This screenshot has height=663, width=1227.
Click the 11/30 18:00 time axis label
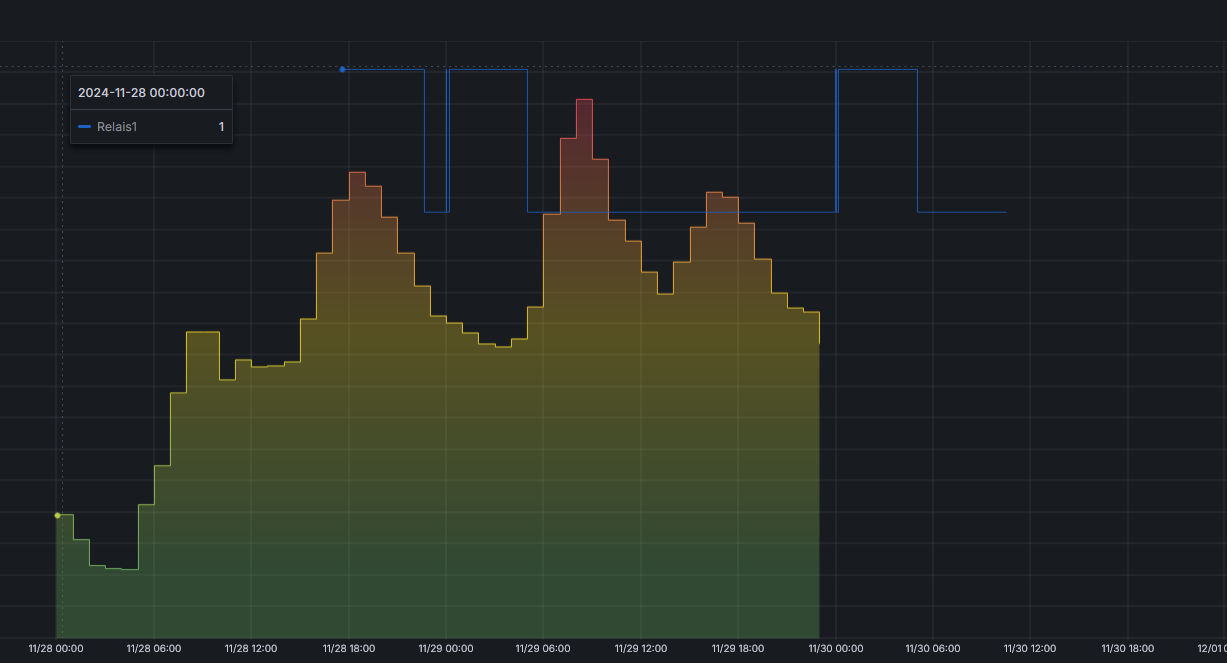[x=1128, y=649]
